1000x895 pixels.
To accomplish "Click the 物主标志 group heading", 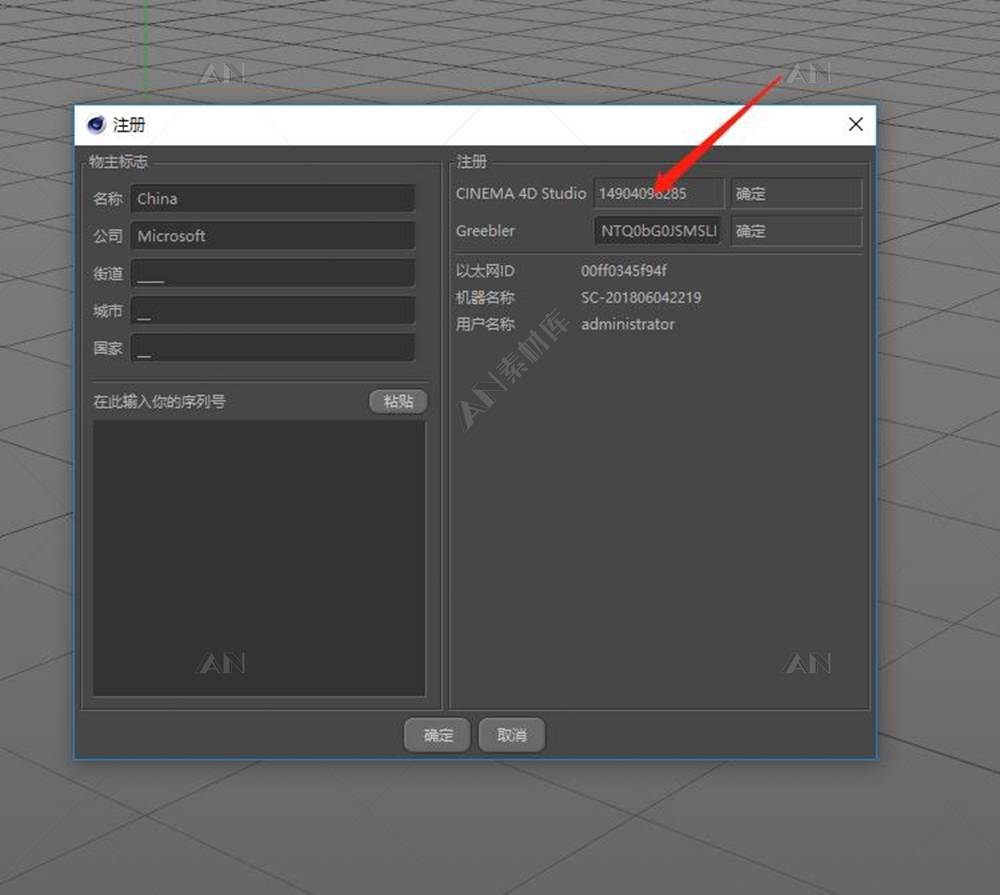I will [118, 161].
